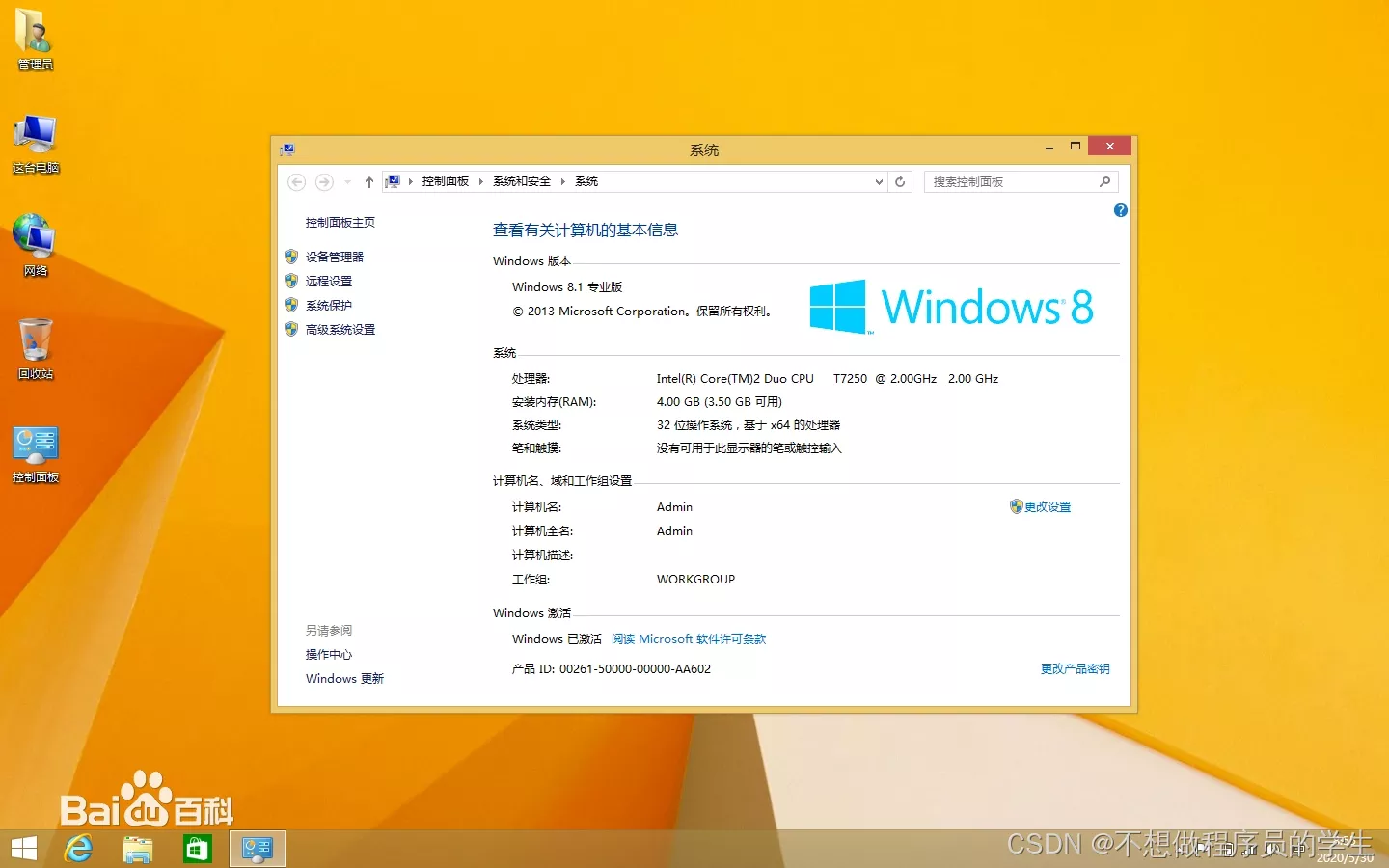The width and height of the screenshot is (1389, 868).
Task: Select the 系统 breadcrumb
Action: [x=586, y=181]
